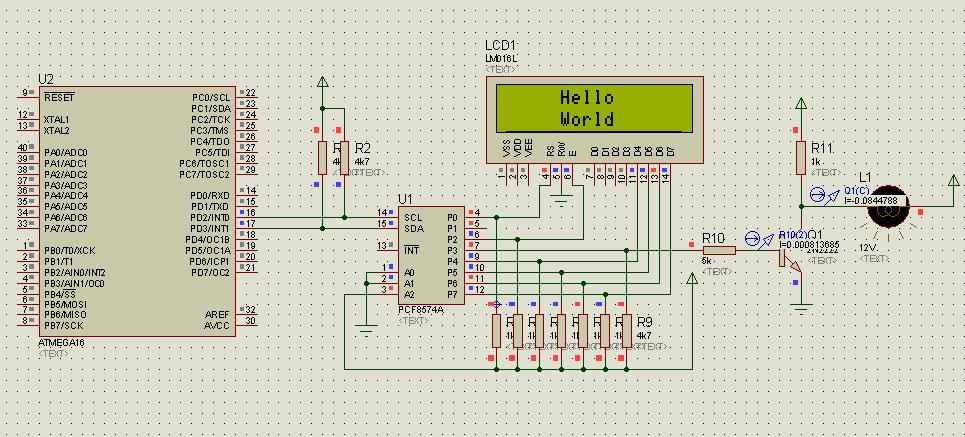Click the U1 reference label

click(406, 199)
